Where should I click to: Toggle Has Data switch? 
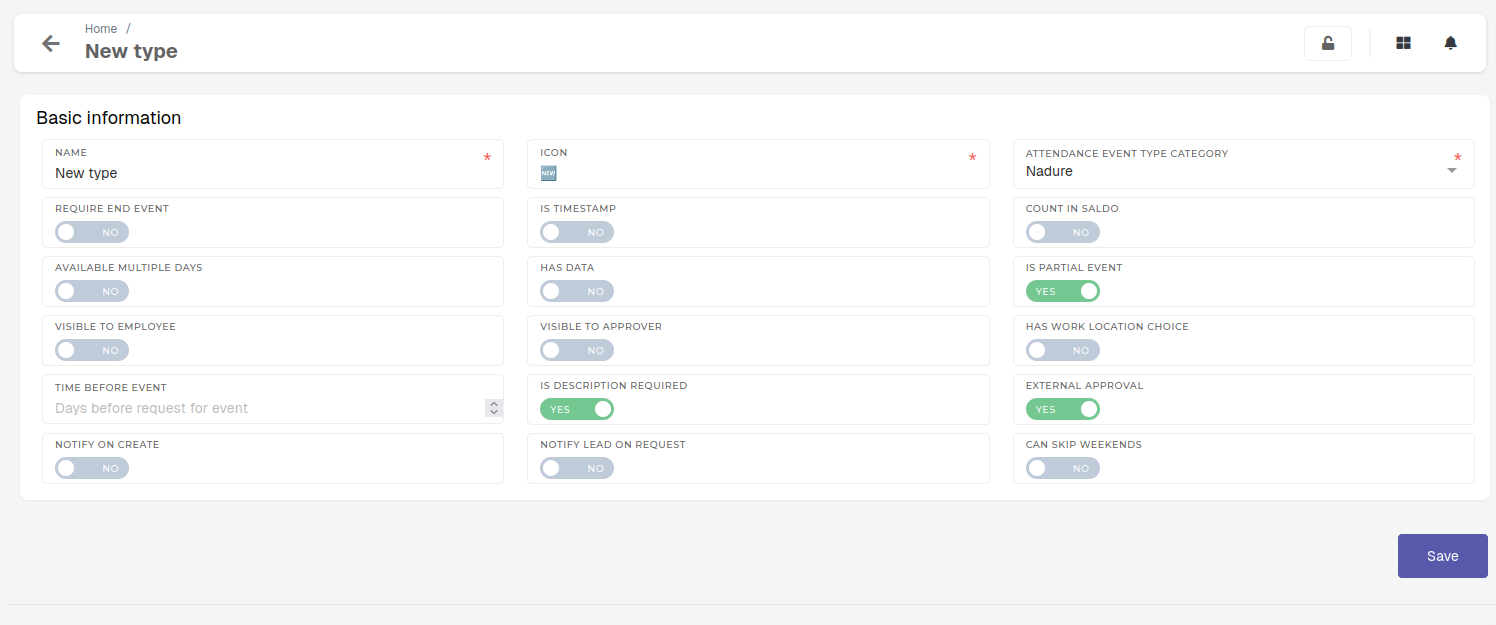577,291
